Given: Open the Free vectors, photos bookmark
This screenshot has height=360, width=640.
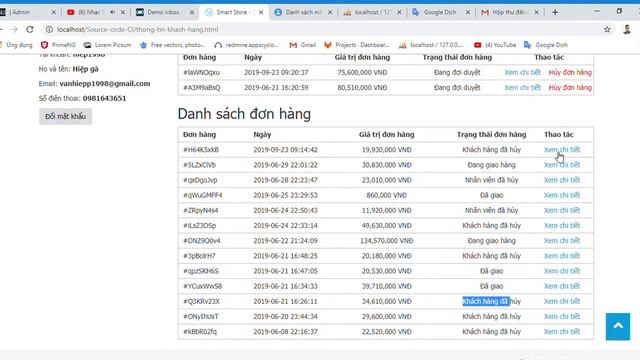Looking at the screenshot, I should (x=172, y=45).
